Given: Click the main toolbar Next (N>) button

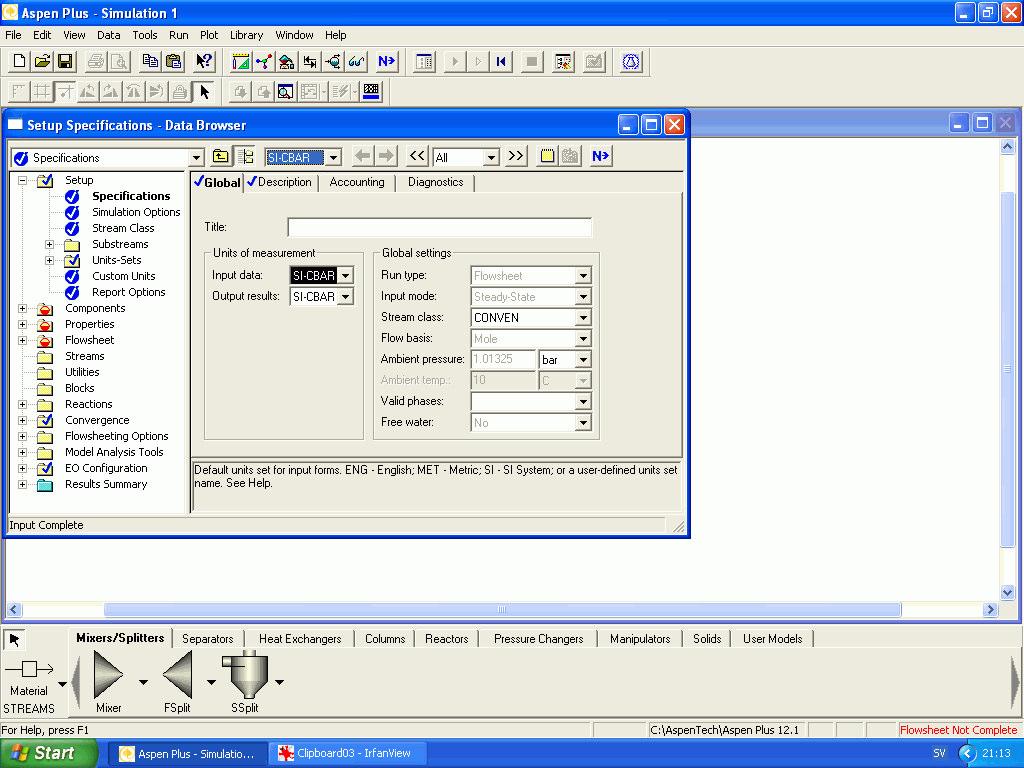Looking at the screenshot, I should click(x=386, y=61).
